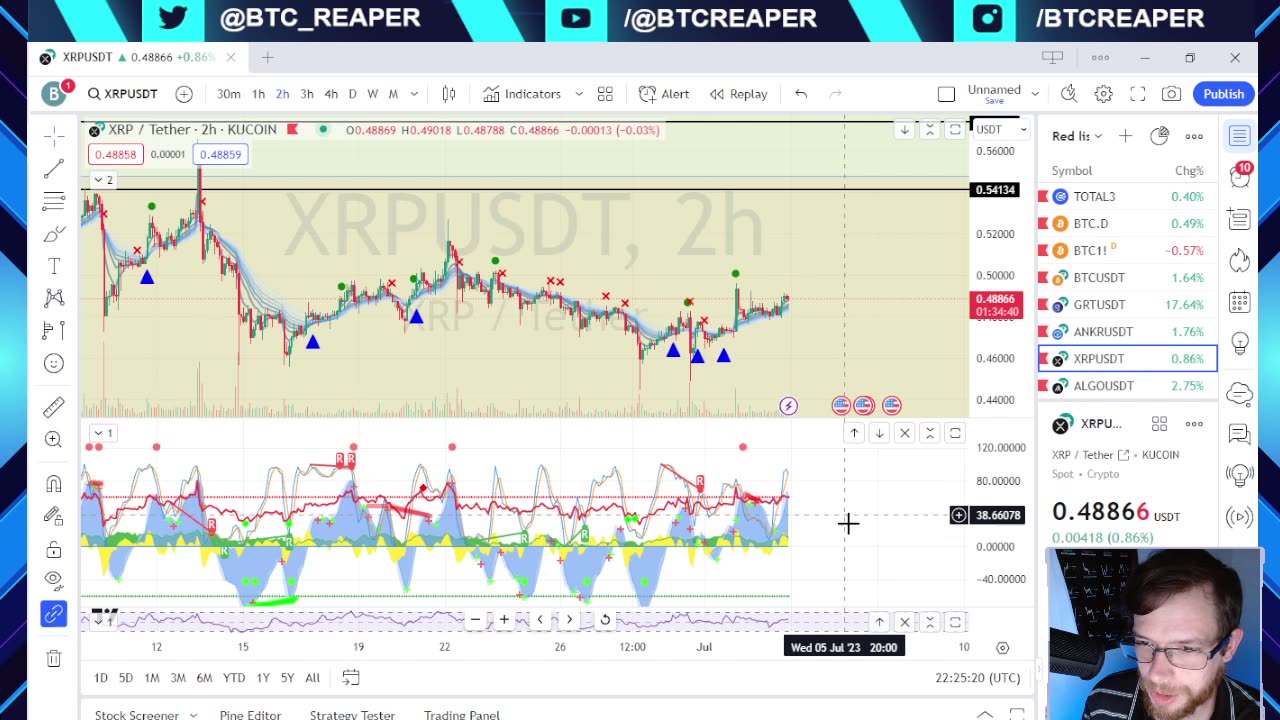Expand the timeframe dropdown arrow

[414, 94]
